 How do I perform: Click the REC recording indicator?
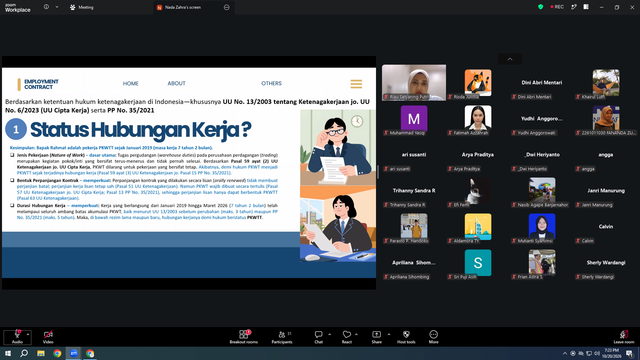(557, 7)
